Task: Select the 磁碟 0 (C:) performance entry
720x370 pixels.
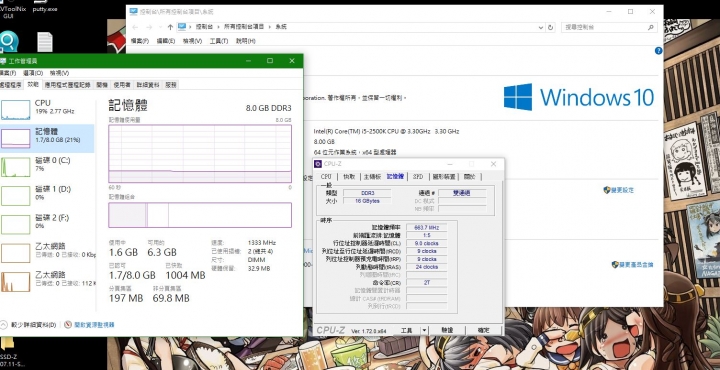Action: click(47, 167)
